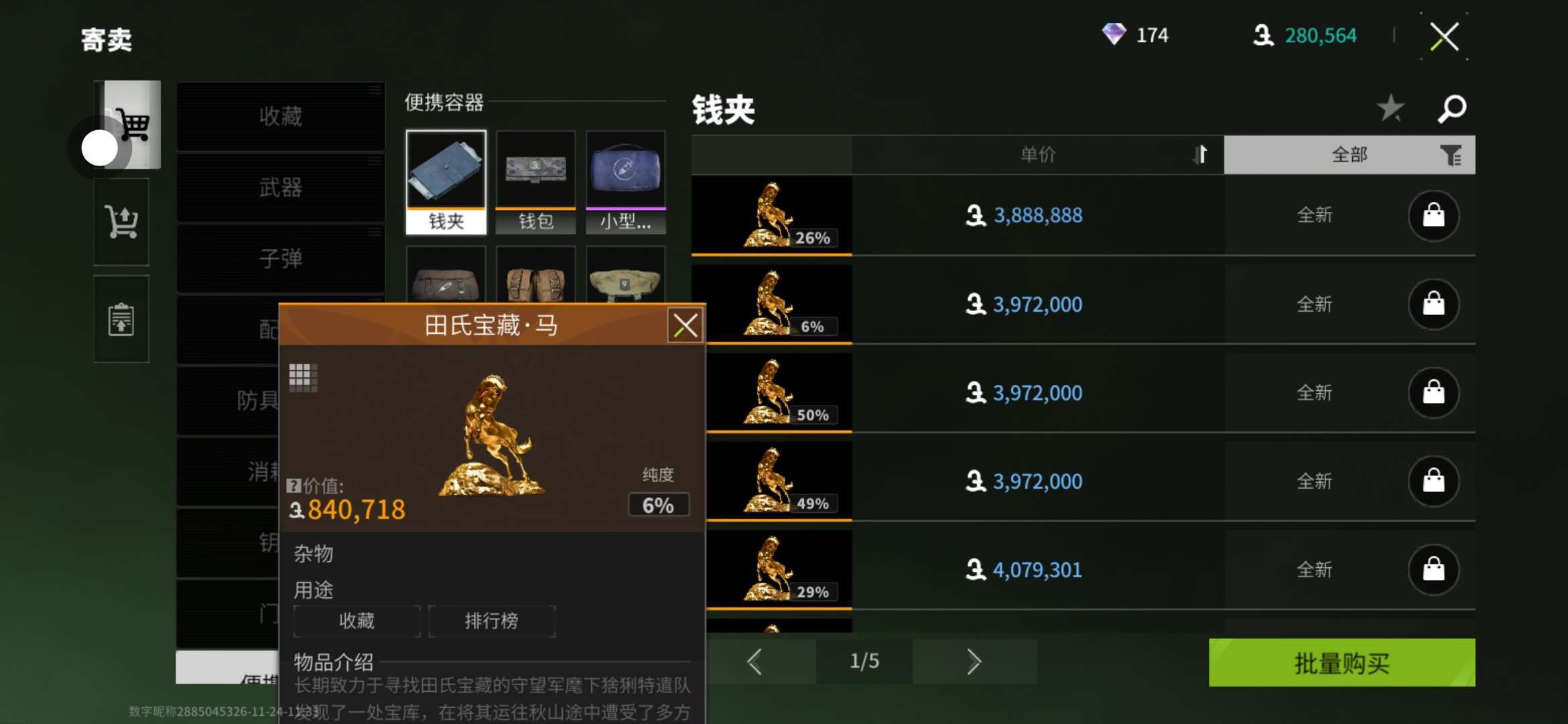
Task: Open the sell cart sidebar icon
Action: click(x=121, y=222)
